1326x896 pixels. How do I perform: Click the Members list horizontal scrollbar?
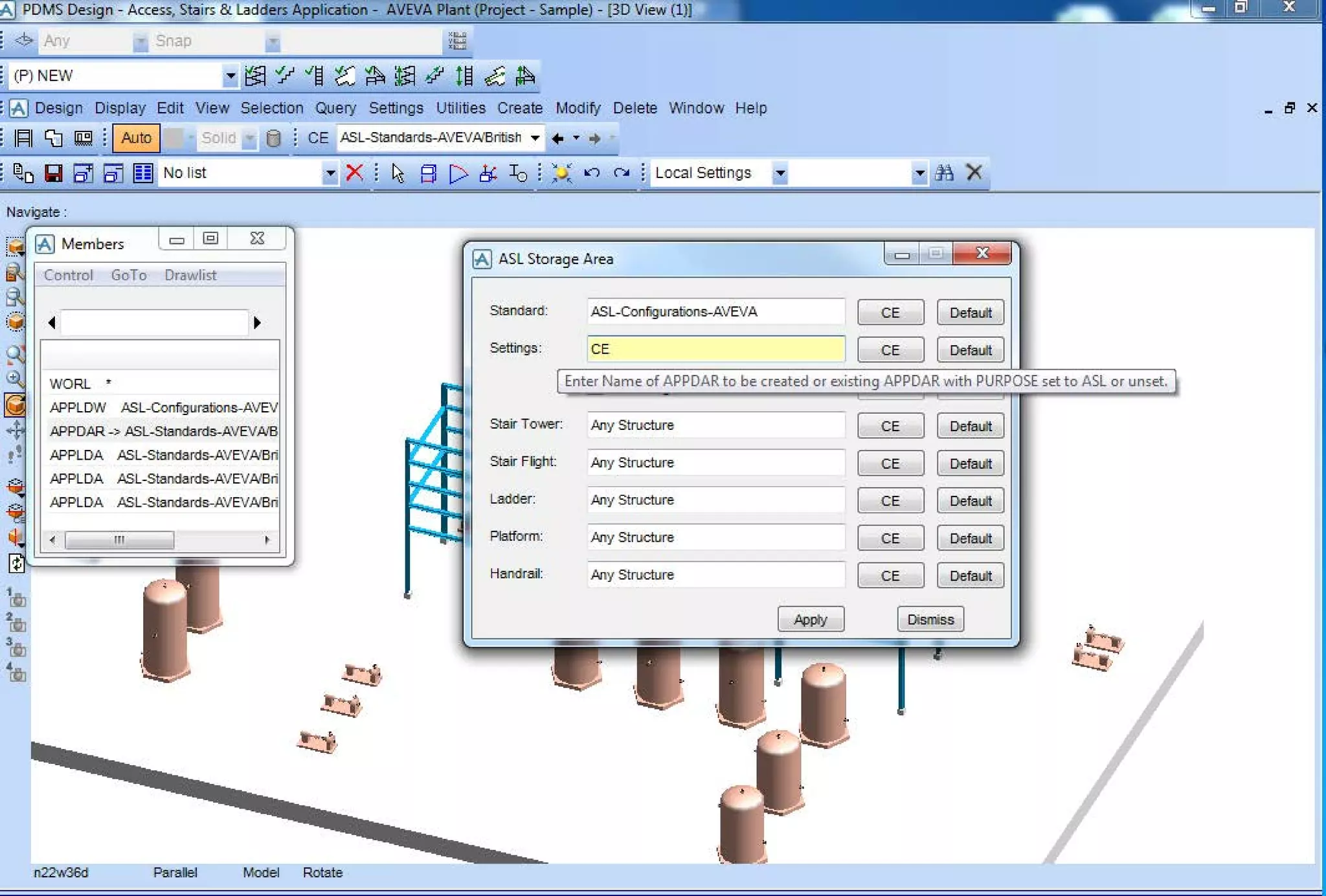[160, 540]
